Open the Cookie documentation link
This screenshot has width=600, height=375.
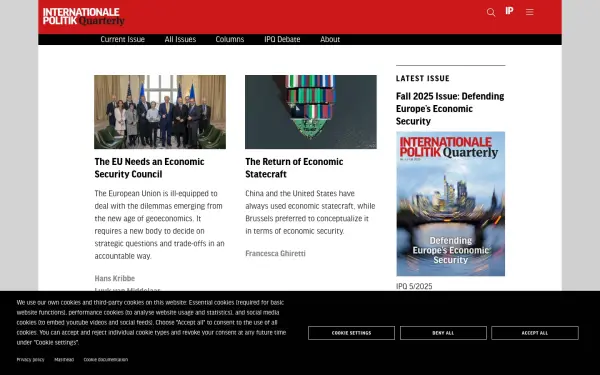(x=106, y=360)
